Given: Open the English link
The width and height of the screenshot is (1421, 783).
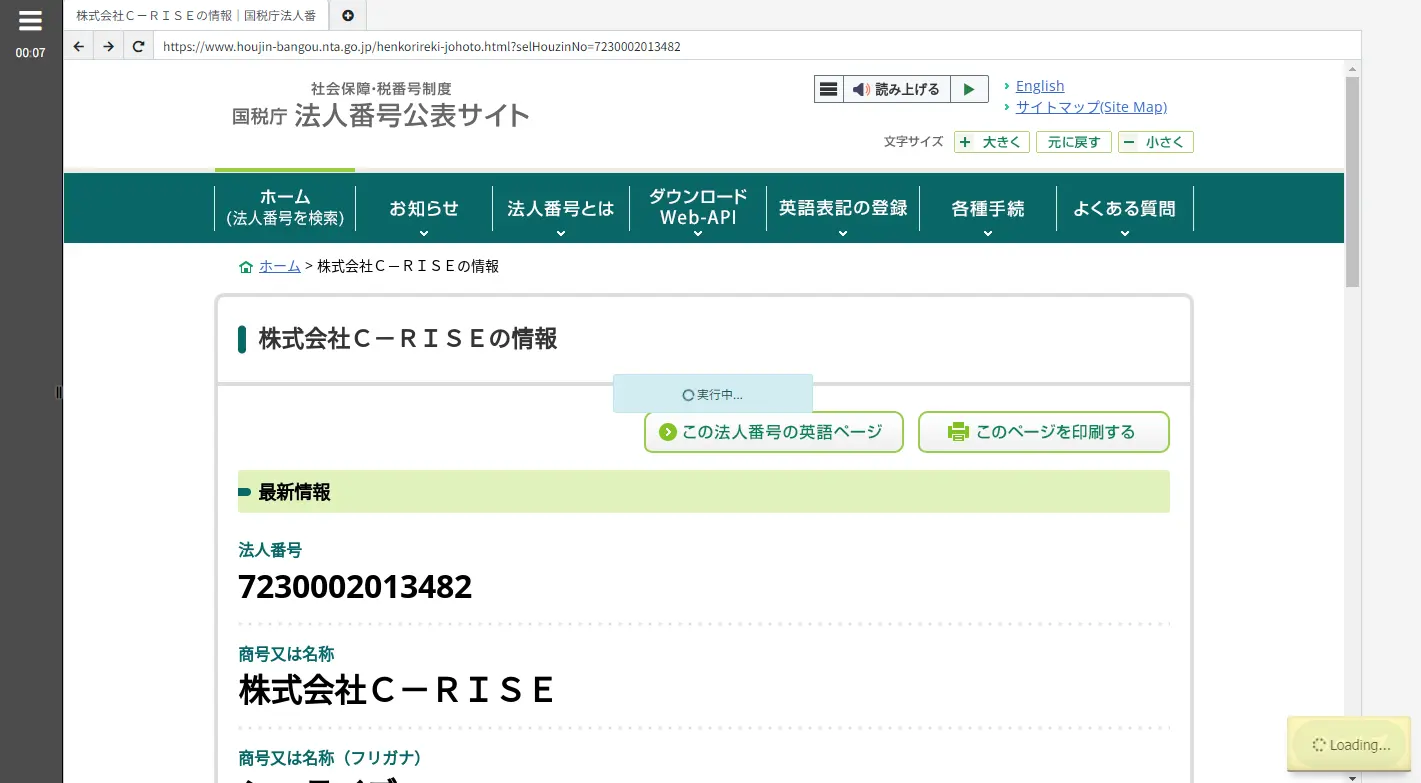Looking at the screenshot, I should coord(1040,86).
